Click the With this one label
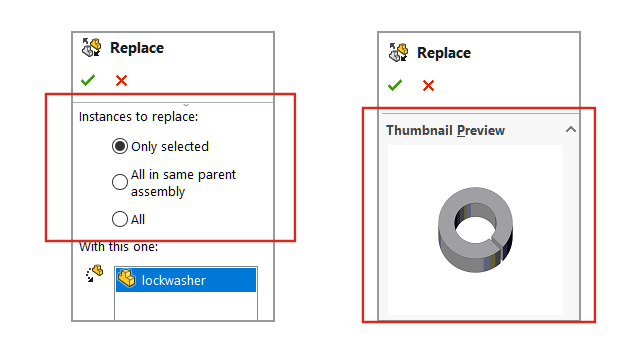The width and height of the screenshot is (640, 360). [118, 247]
